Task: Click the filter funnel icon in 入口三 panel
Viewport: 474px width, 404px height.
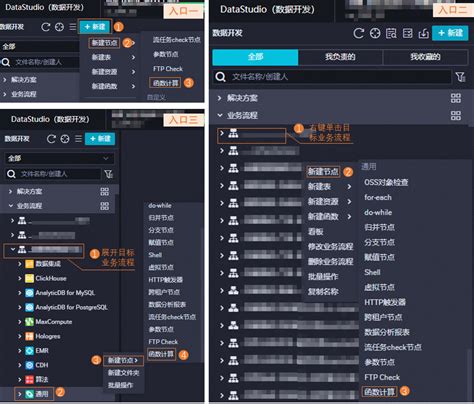Action: pyautogui.click(x=108, y=174)
